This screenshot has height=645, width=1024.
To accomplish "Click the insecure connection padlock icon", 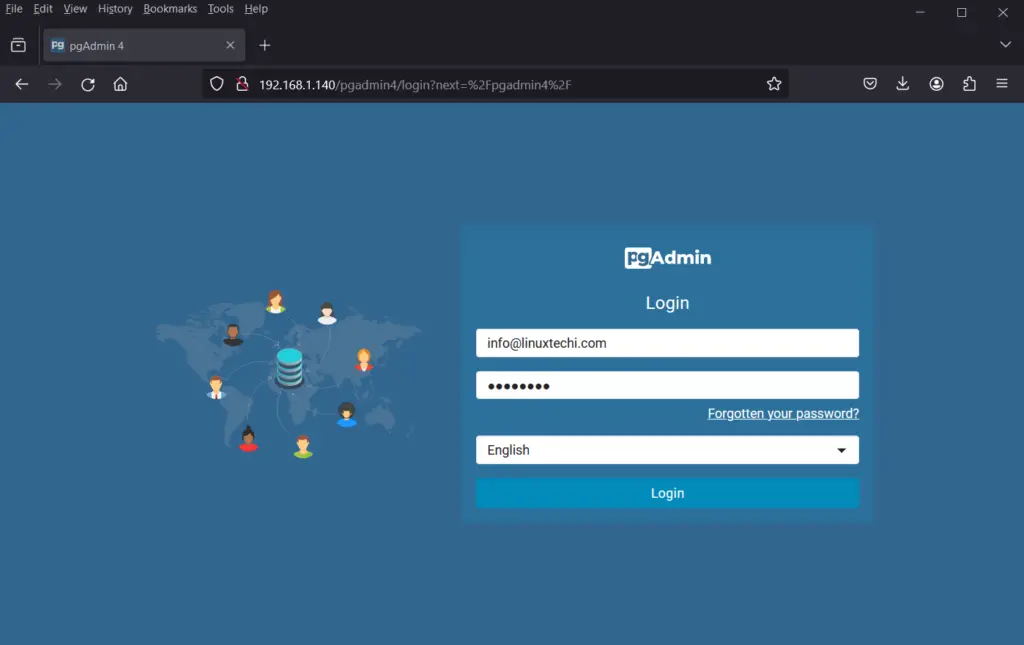I will (x=242, y=84).
